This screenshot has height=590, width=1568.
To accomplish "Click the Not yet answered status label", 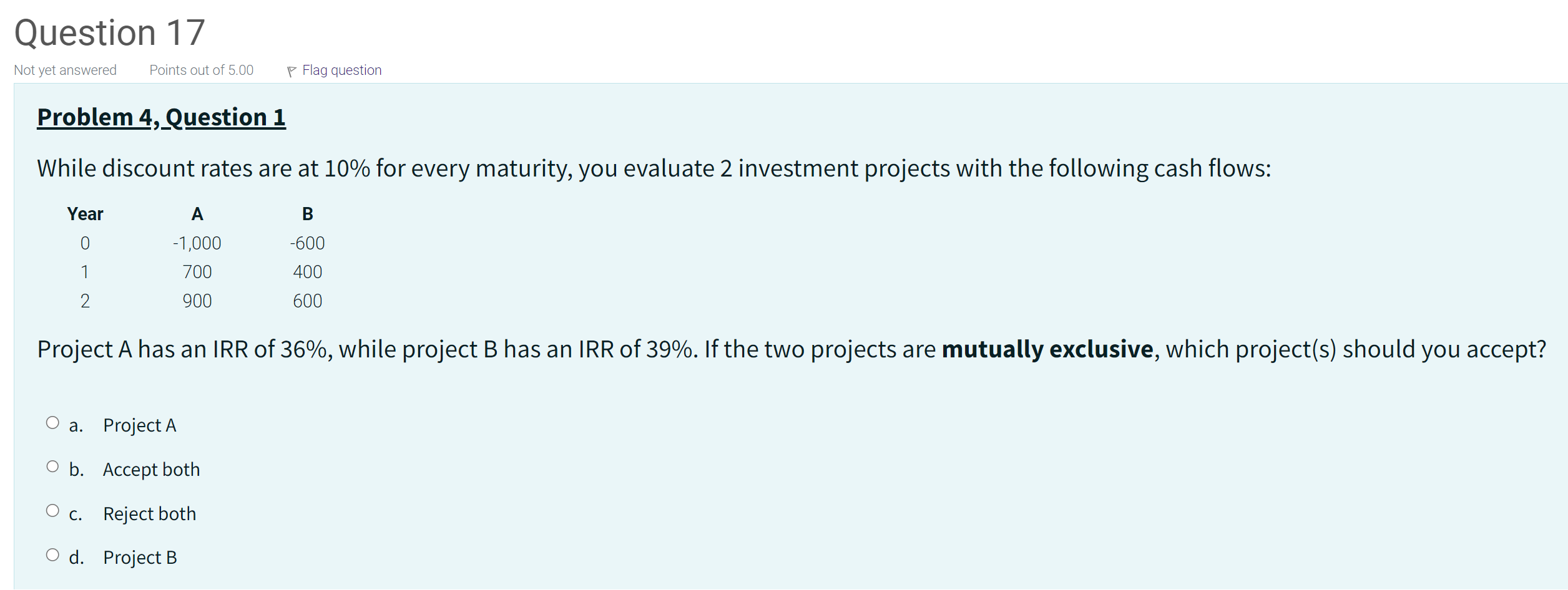I will tap(65, 70).
